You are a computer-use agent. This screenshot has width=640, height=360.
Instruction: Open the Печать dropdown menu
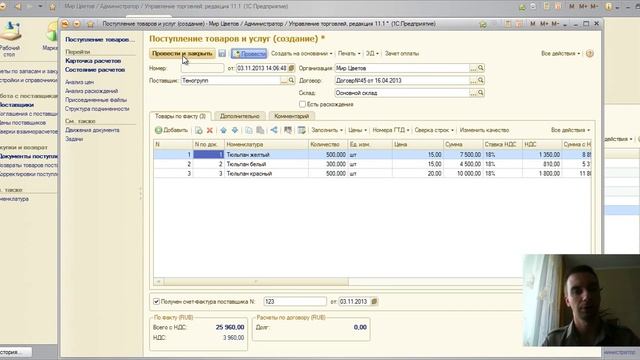coord(349,53)
